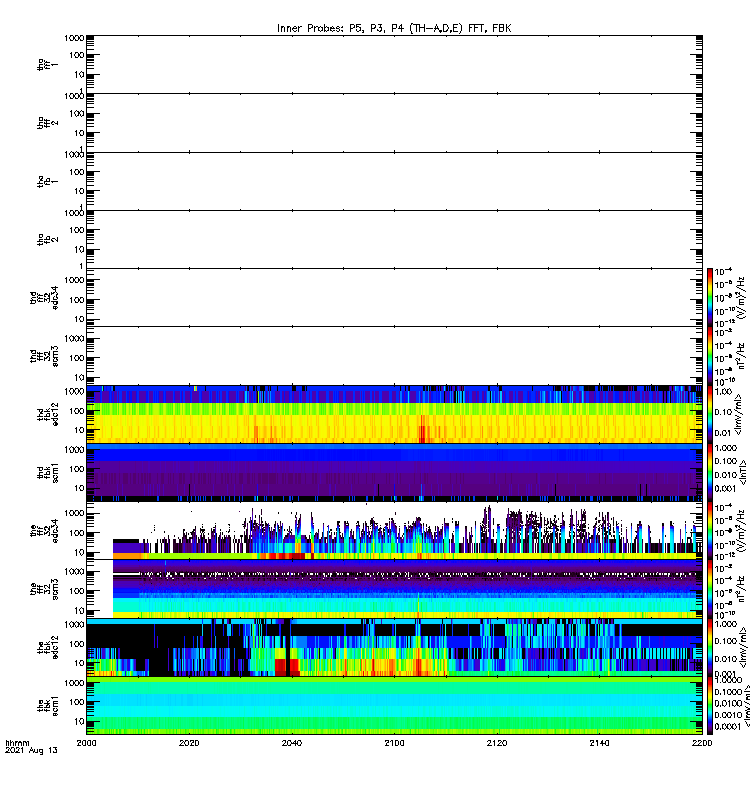Image resolution: width=750 pixels, height=800 pixels.
Task: Click the color bar beside the fbk scm1 panel
Action: coord(710,706)
